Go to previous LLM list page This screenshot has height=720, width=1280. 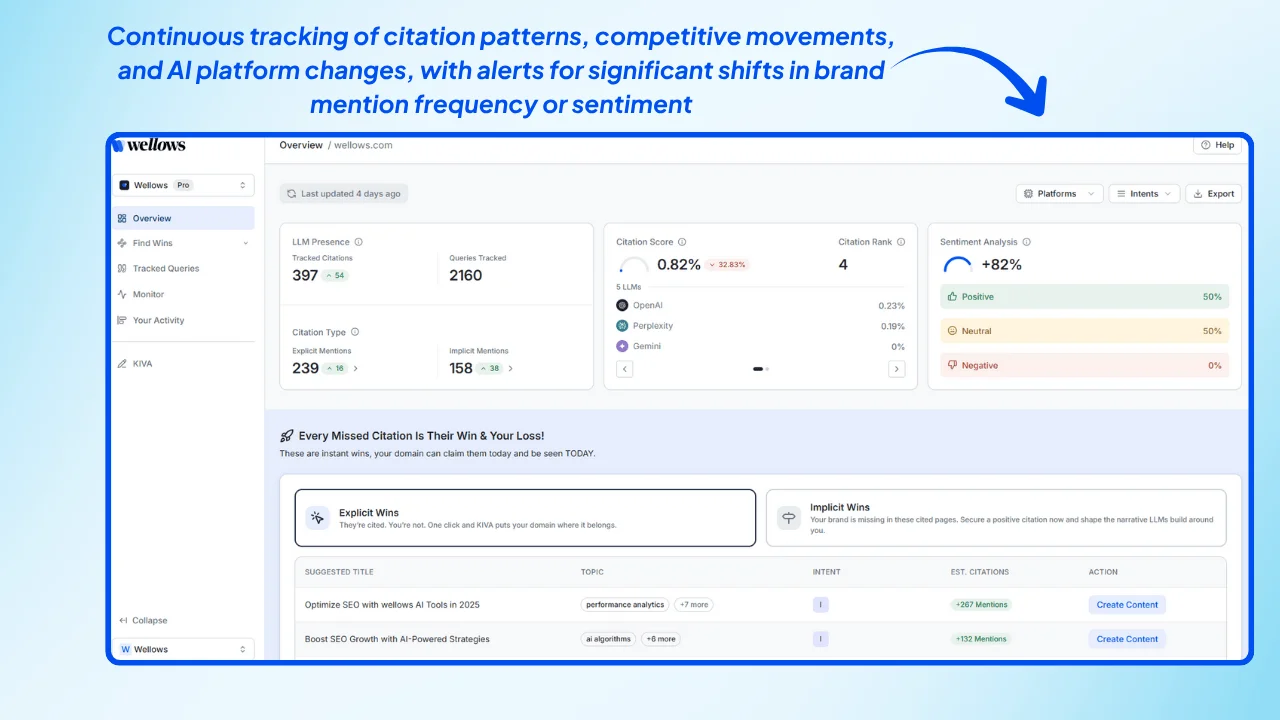tap(624, 369)
